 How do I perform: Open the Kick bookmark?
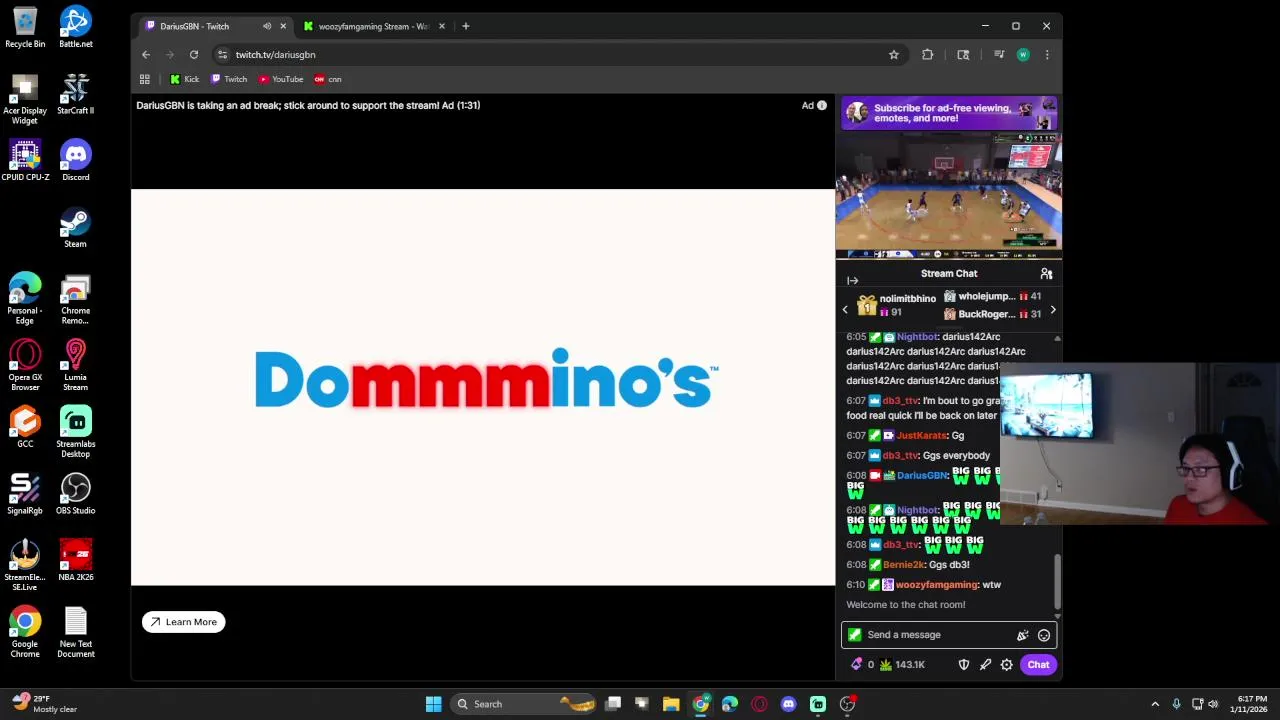pos(184,79)
